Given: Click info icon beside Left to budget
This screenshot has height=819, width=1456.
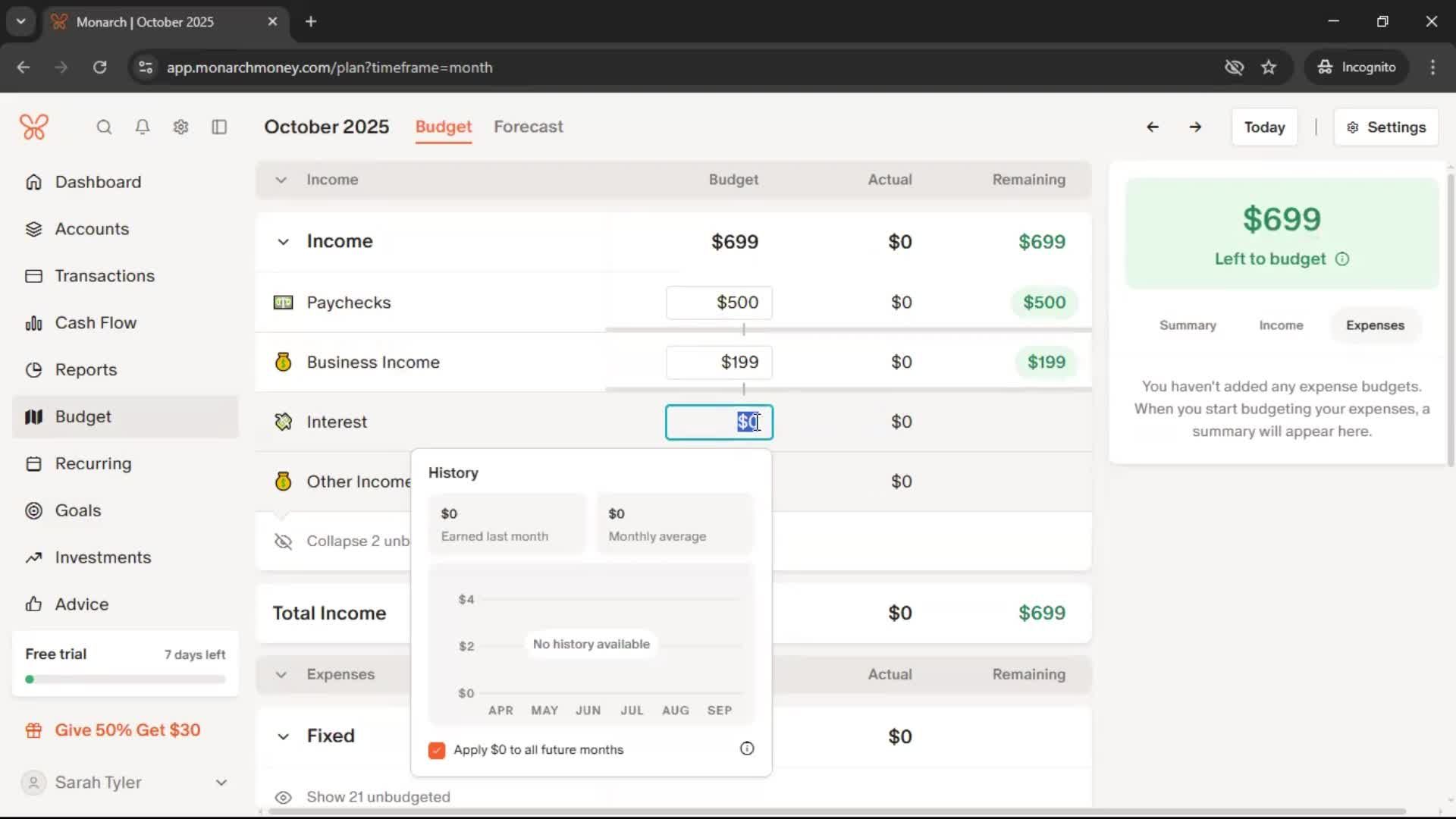Looking at the screenshot, I should pyautogui.click(x=1342, y=259).
